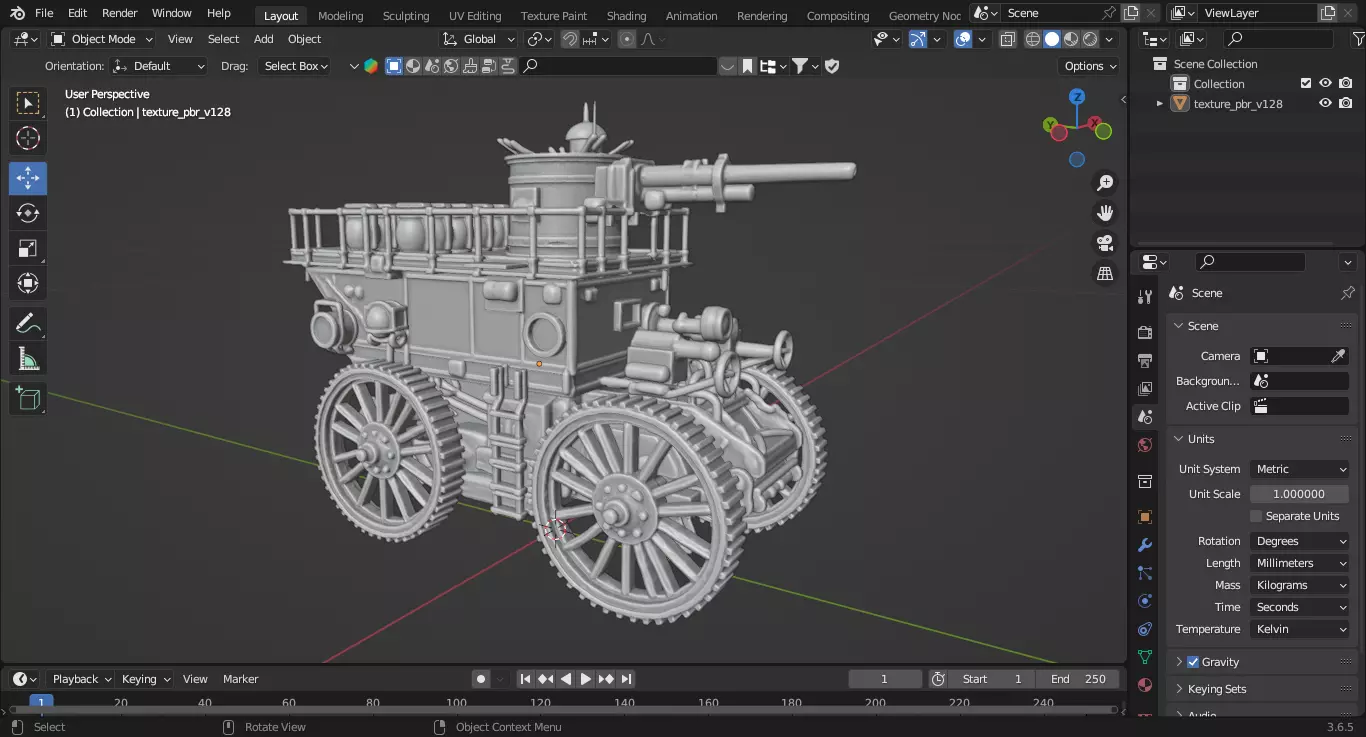The width and height of the screenshot is (1366, 737).
Task: Click the outliner search field
Action: [1278, 39]
